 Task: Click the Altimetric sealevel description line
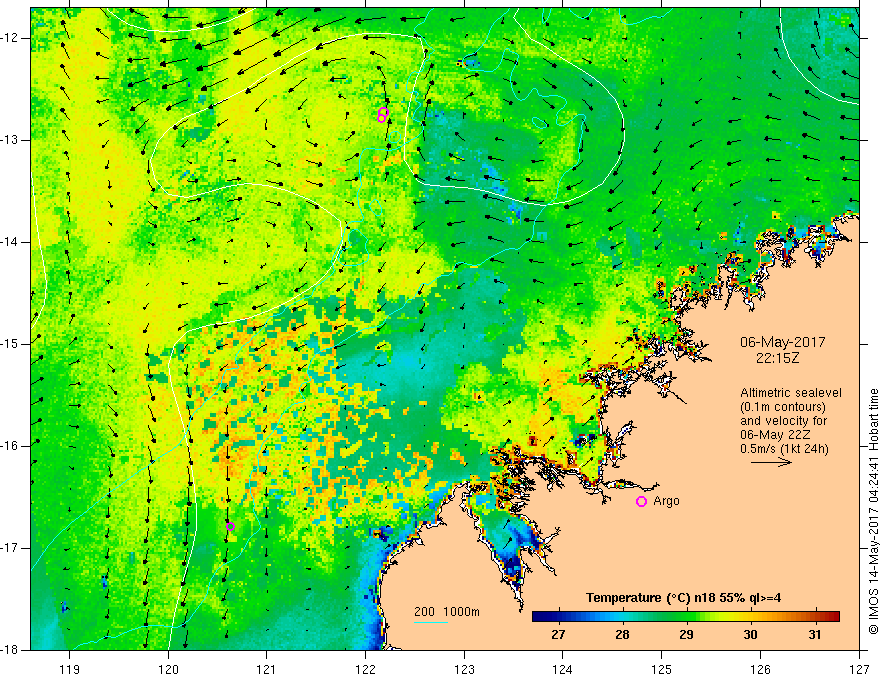click(791, 393)
